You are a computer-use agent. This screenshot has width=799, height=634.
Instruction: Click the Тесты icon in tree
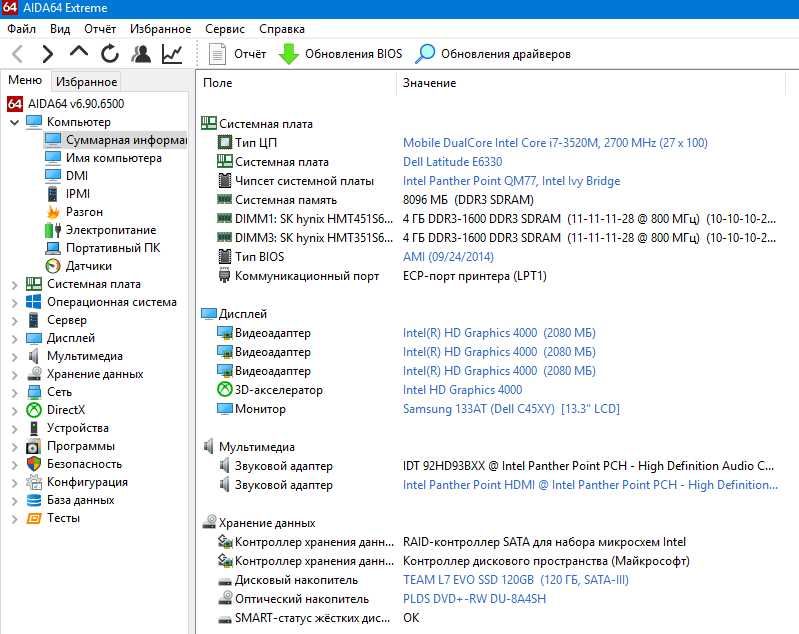[34, 518]
